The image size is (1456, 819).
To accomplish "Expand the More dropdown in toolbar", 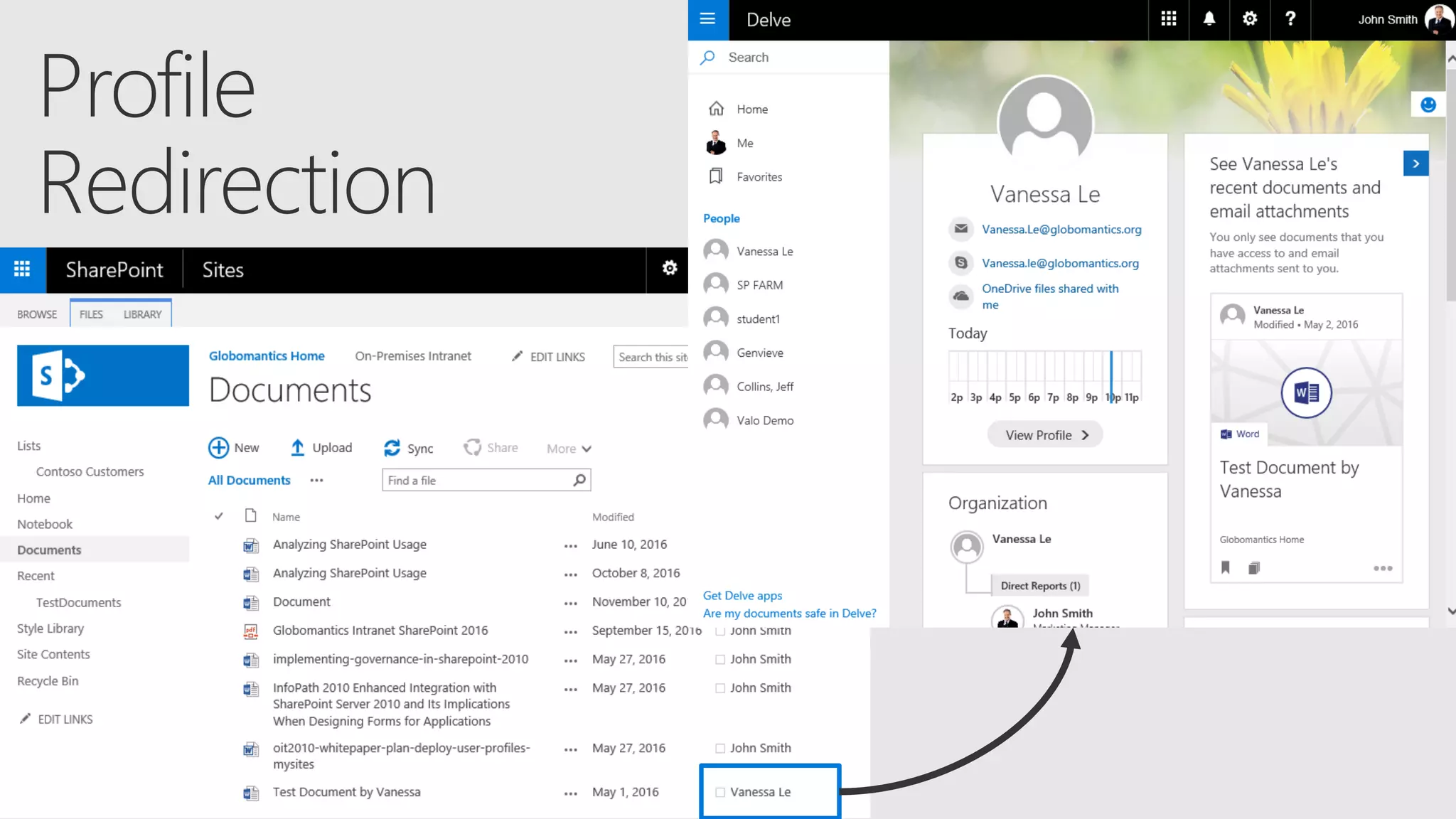I will point(569,449).
